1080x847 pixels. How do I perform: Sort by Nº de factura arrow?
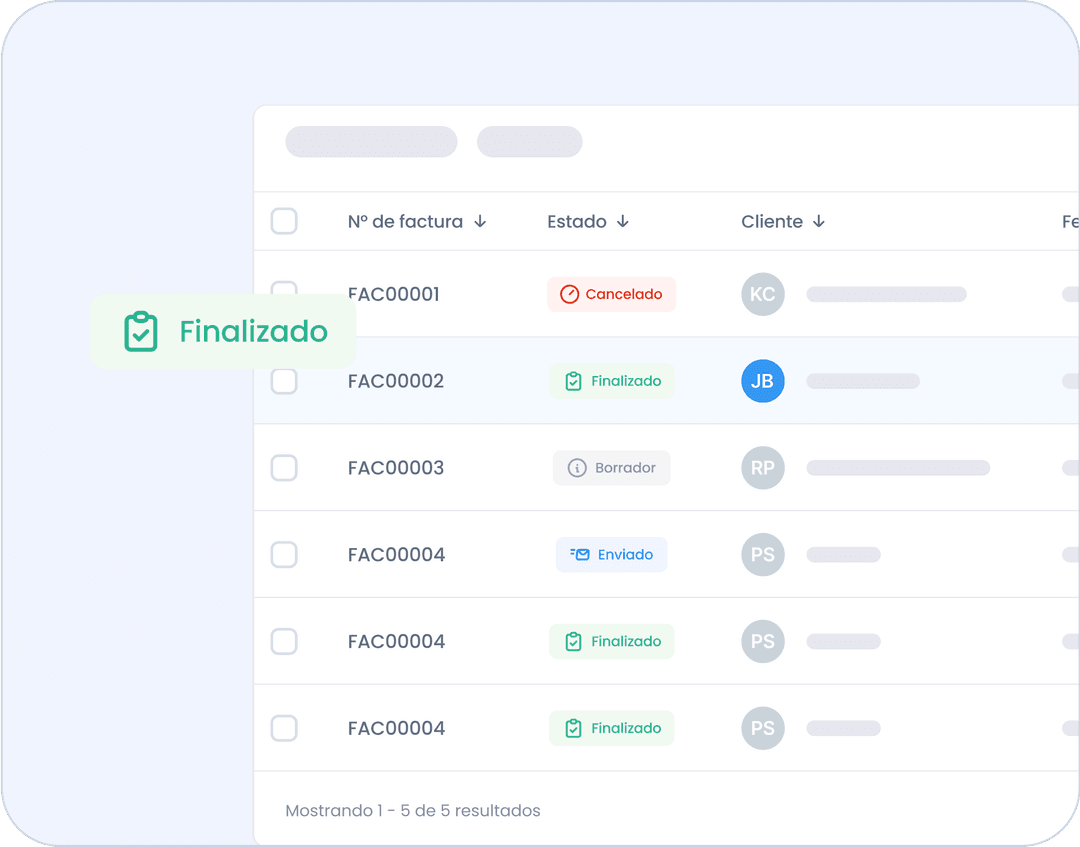(x=480, y=222)
